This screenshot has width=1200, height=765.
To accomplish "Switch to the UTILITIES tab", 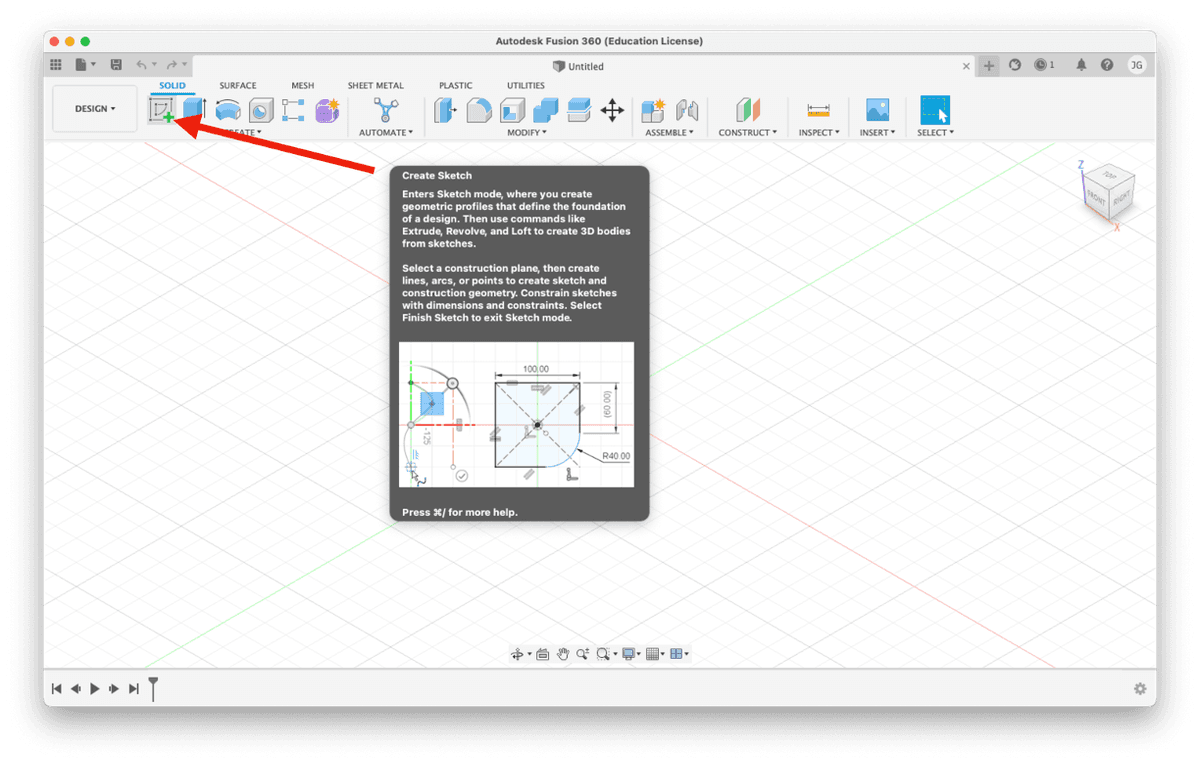I will [x=526, y=86].
